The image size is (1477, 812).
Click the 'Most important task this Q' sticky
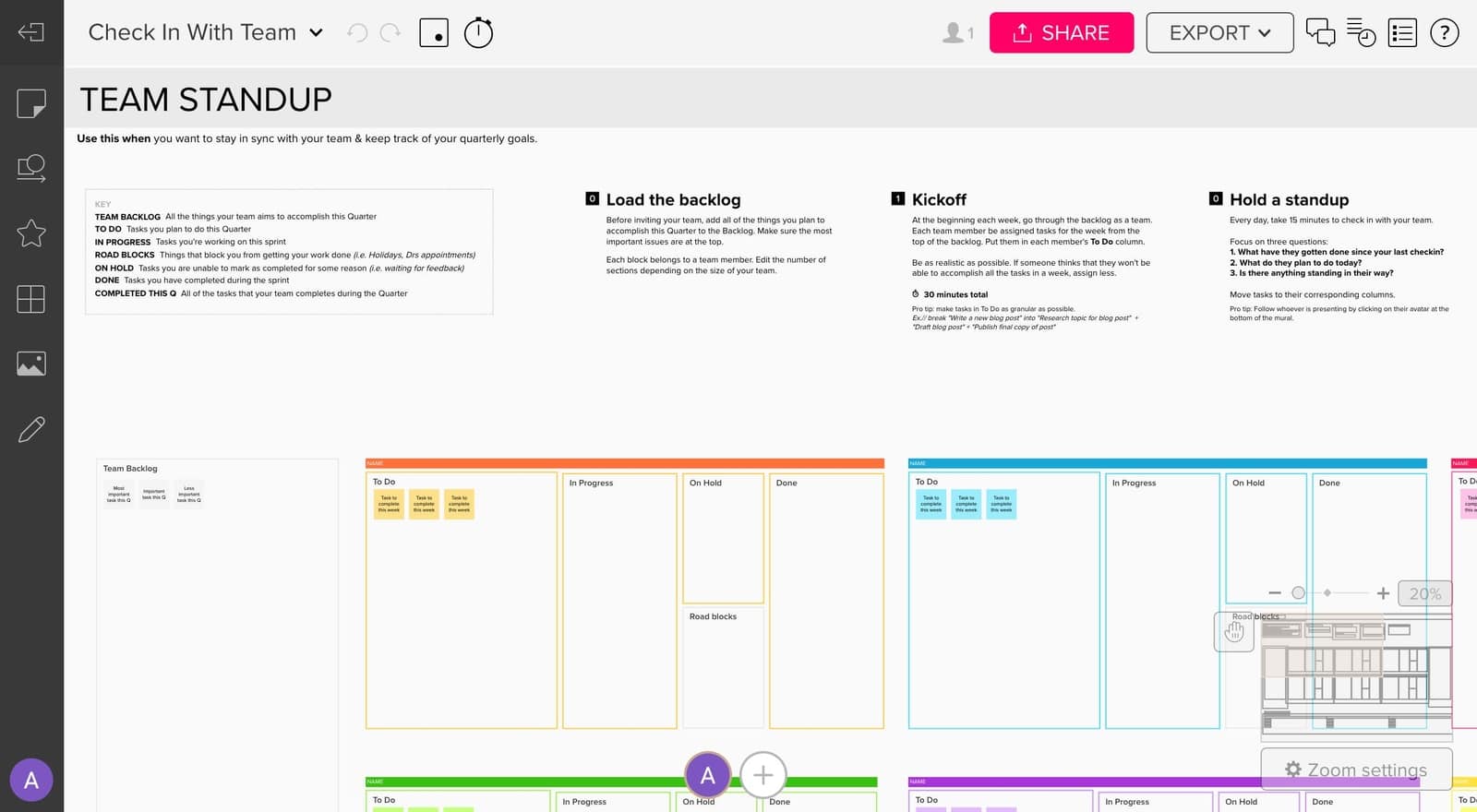point(119,494)
